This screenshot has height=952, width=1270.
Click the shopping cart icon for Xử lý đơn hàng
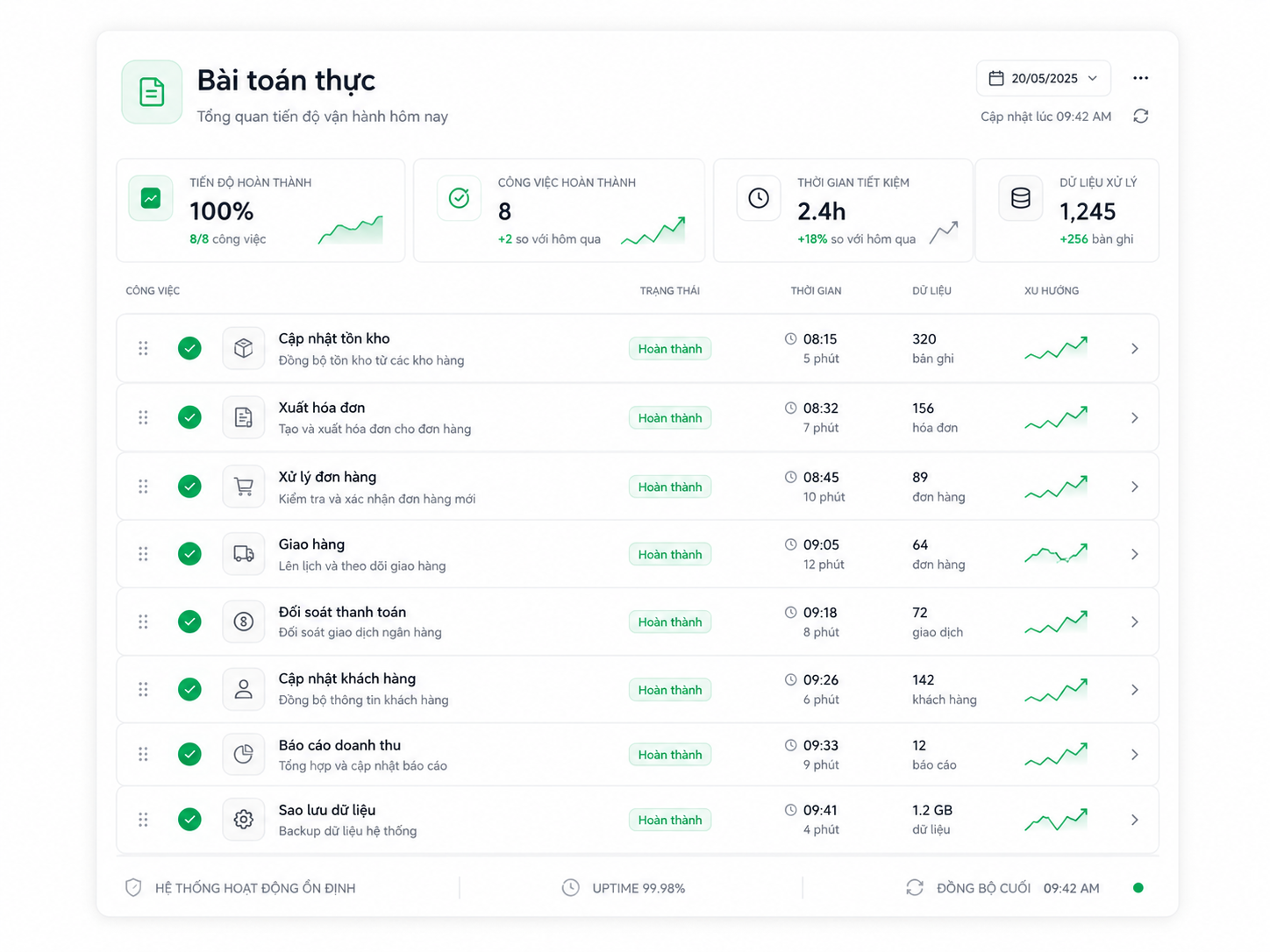pos(244,487)
